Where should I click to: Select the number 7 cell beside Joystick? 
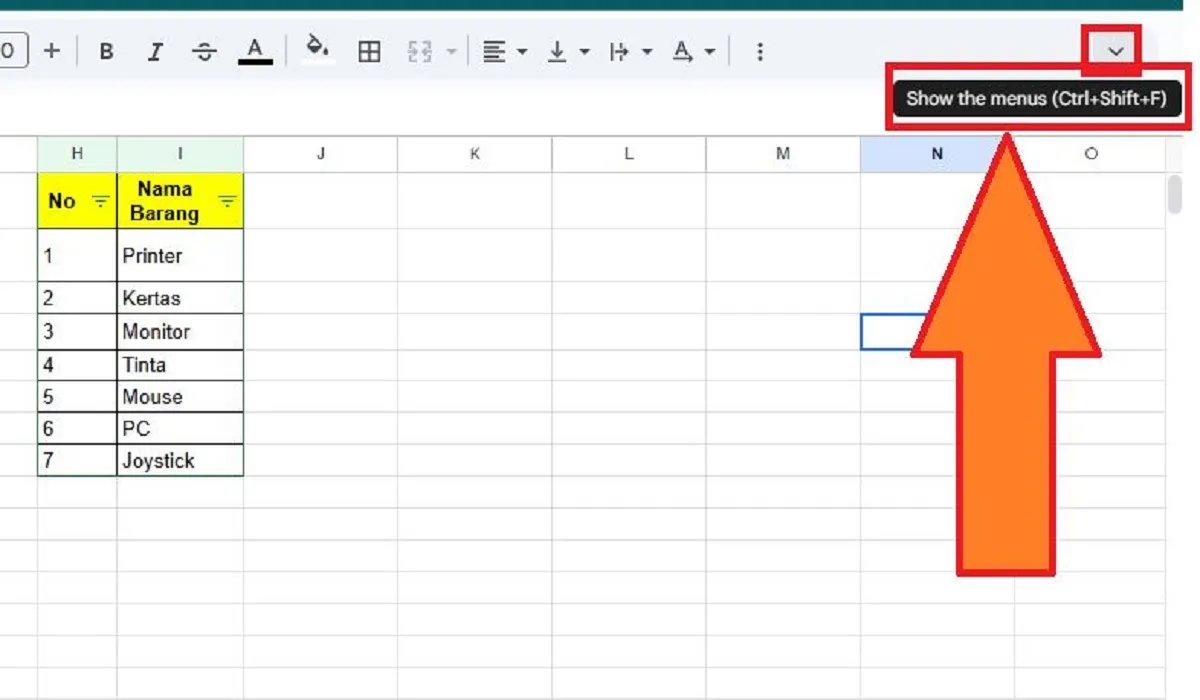(x=77, y=461)
